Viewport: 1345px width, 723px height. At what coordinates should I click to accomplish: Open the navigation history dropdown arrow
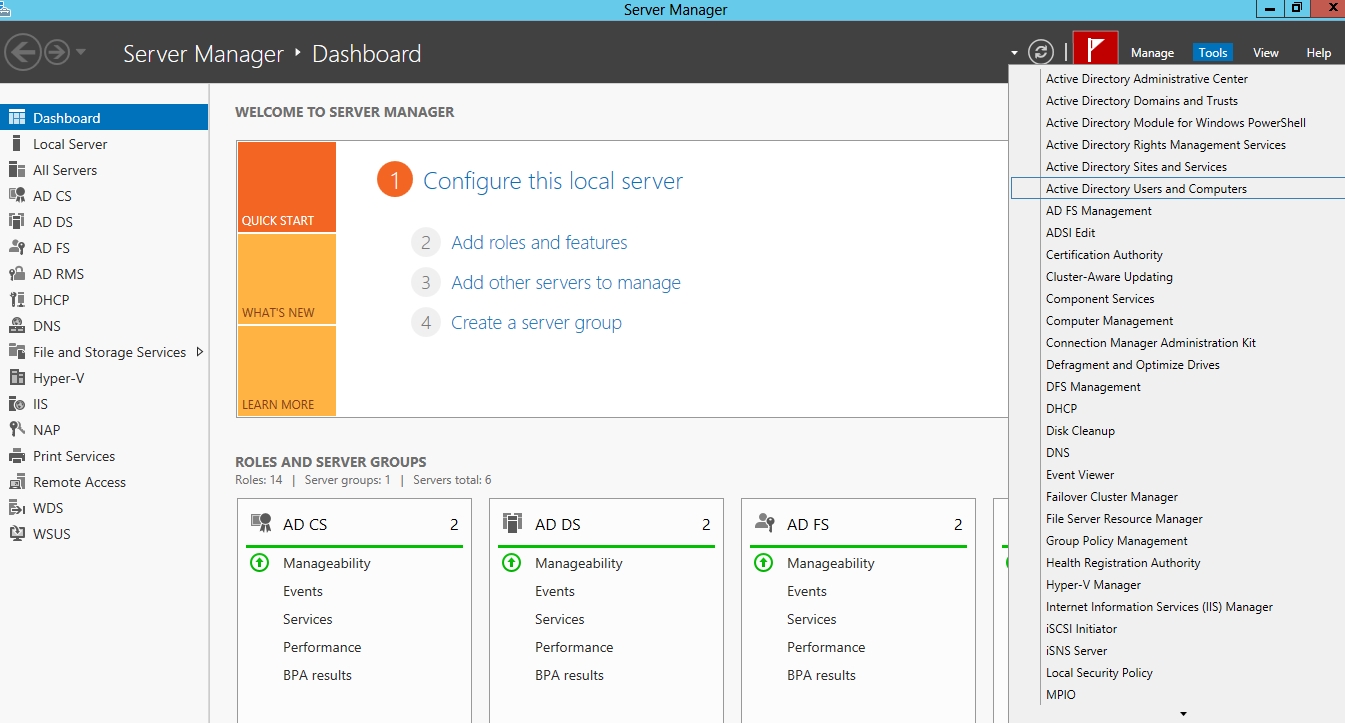(81, 52)
